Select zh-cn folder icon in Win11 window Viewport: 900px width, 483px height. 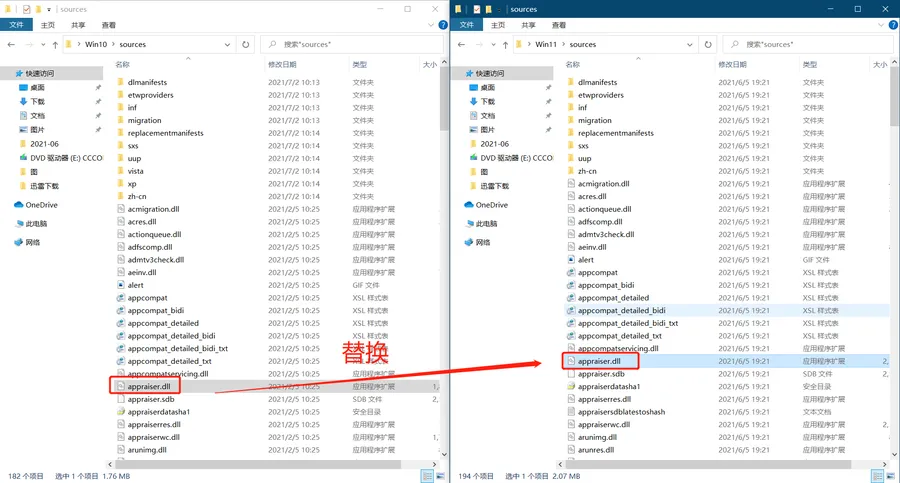coord(571,171)
